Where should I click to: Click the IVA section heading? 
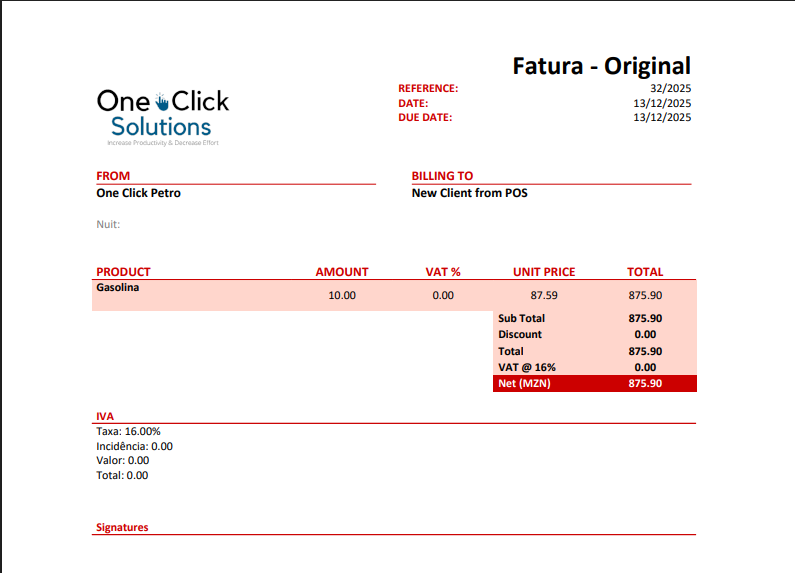point(105,416)
